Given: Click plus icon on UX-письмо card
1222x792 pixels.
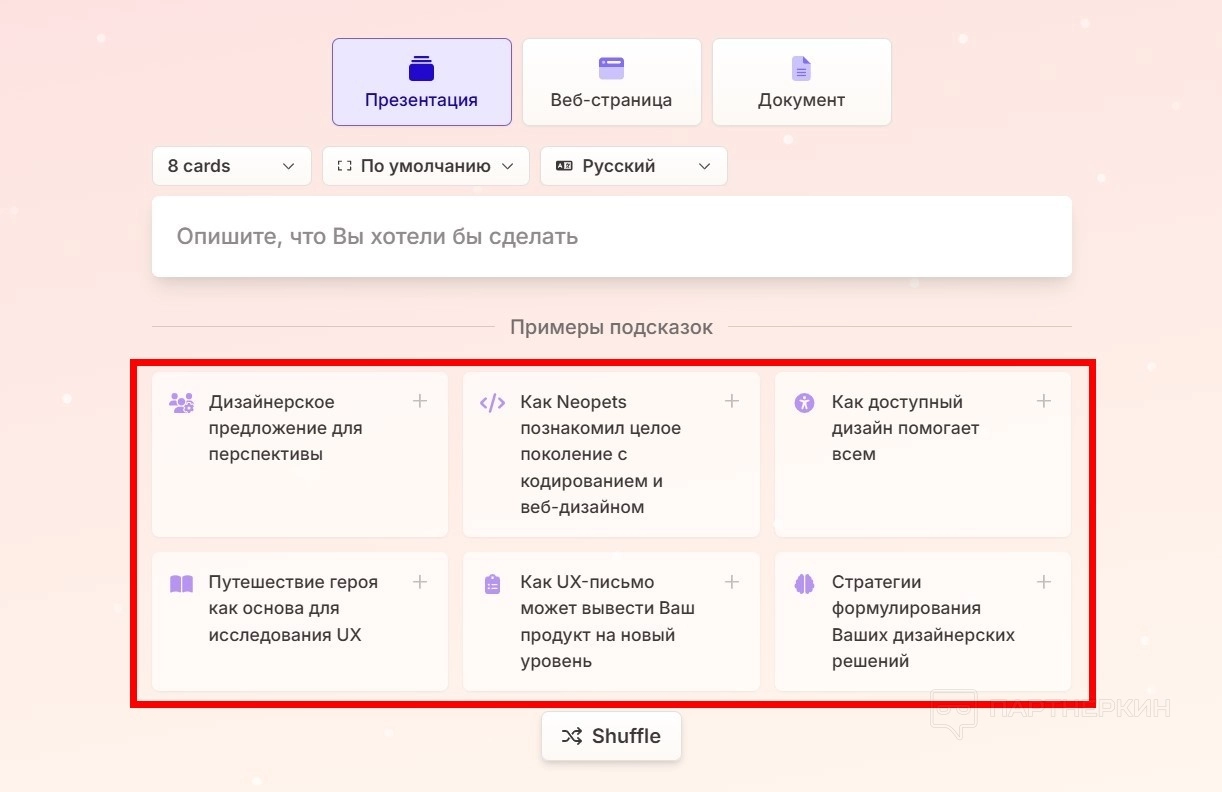Looking at the screenshot, I should tap(732, 582).
